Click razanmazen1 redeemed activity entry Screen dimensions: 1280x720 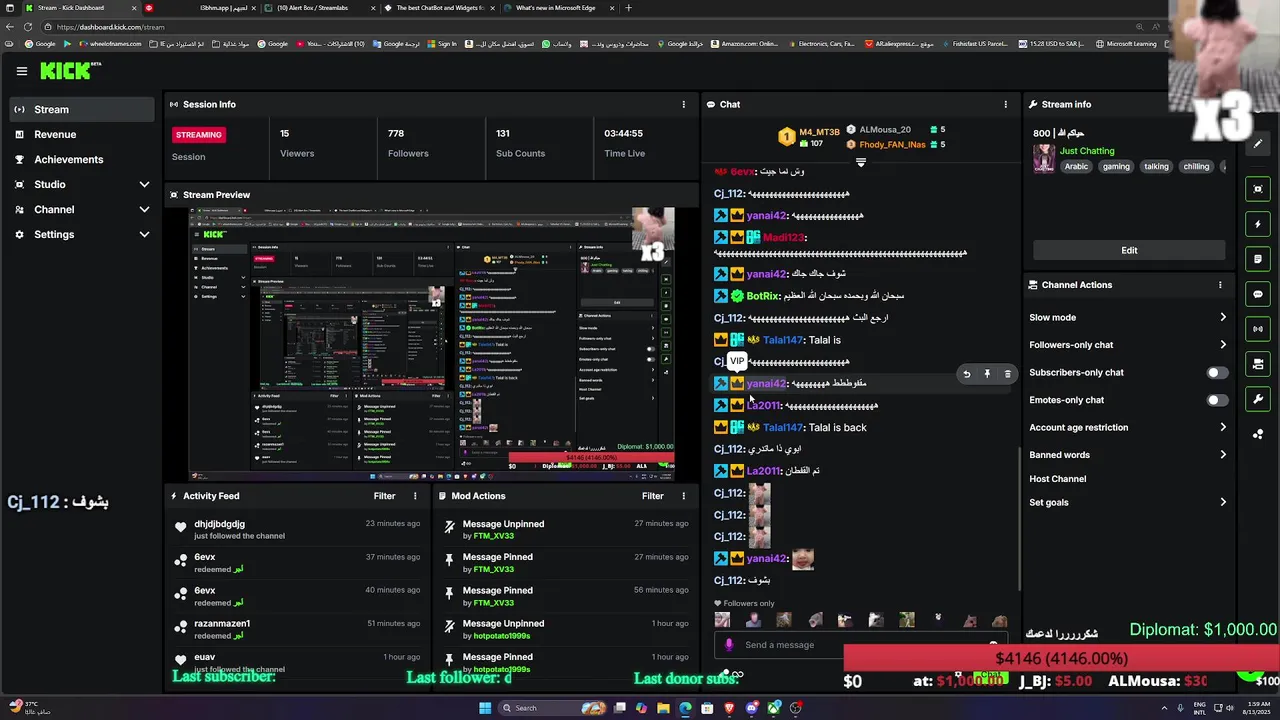[x=296, y=629]
